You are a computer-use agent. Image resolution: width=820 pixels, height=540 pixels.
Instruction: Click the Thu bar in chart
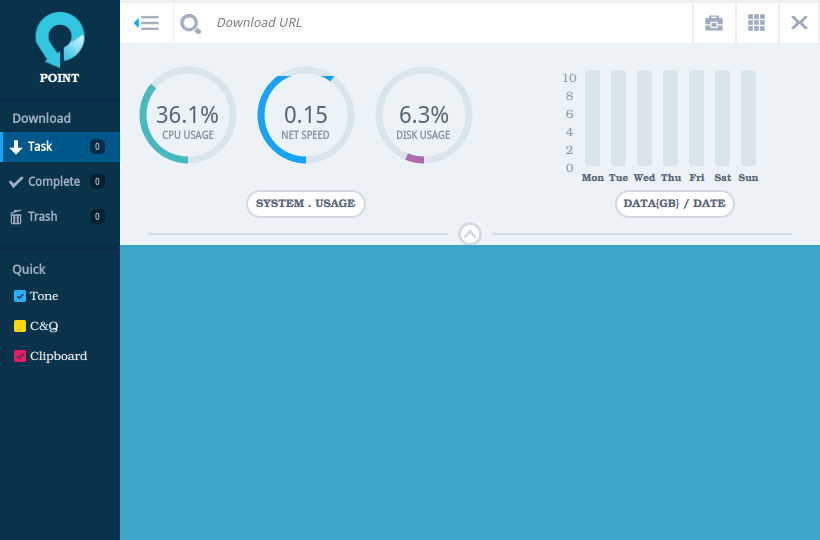[x=670, y=118]
